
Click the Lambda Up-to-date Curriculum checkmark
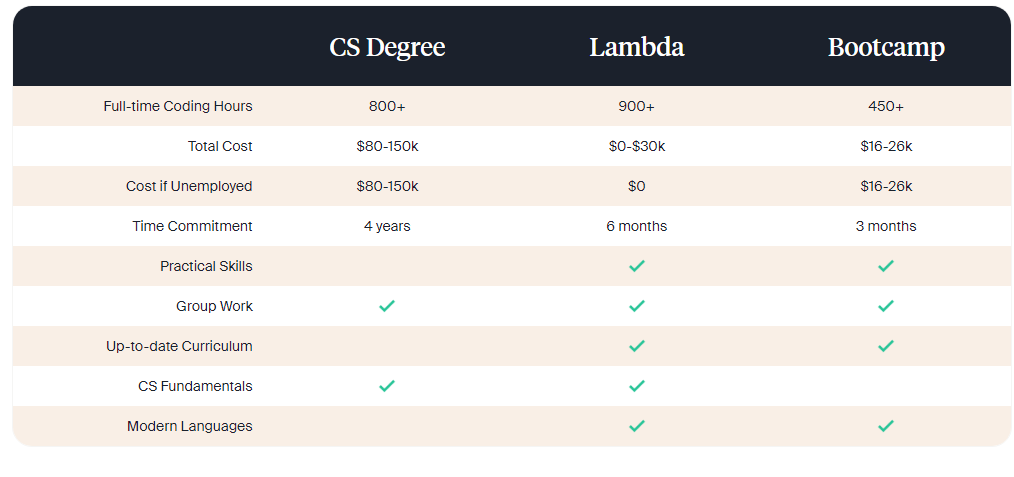[636, 346]
